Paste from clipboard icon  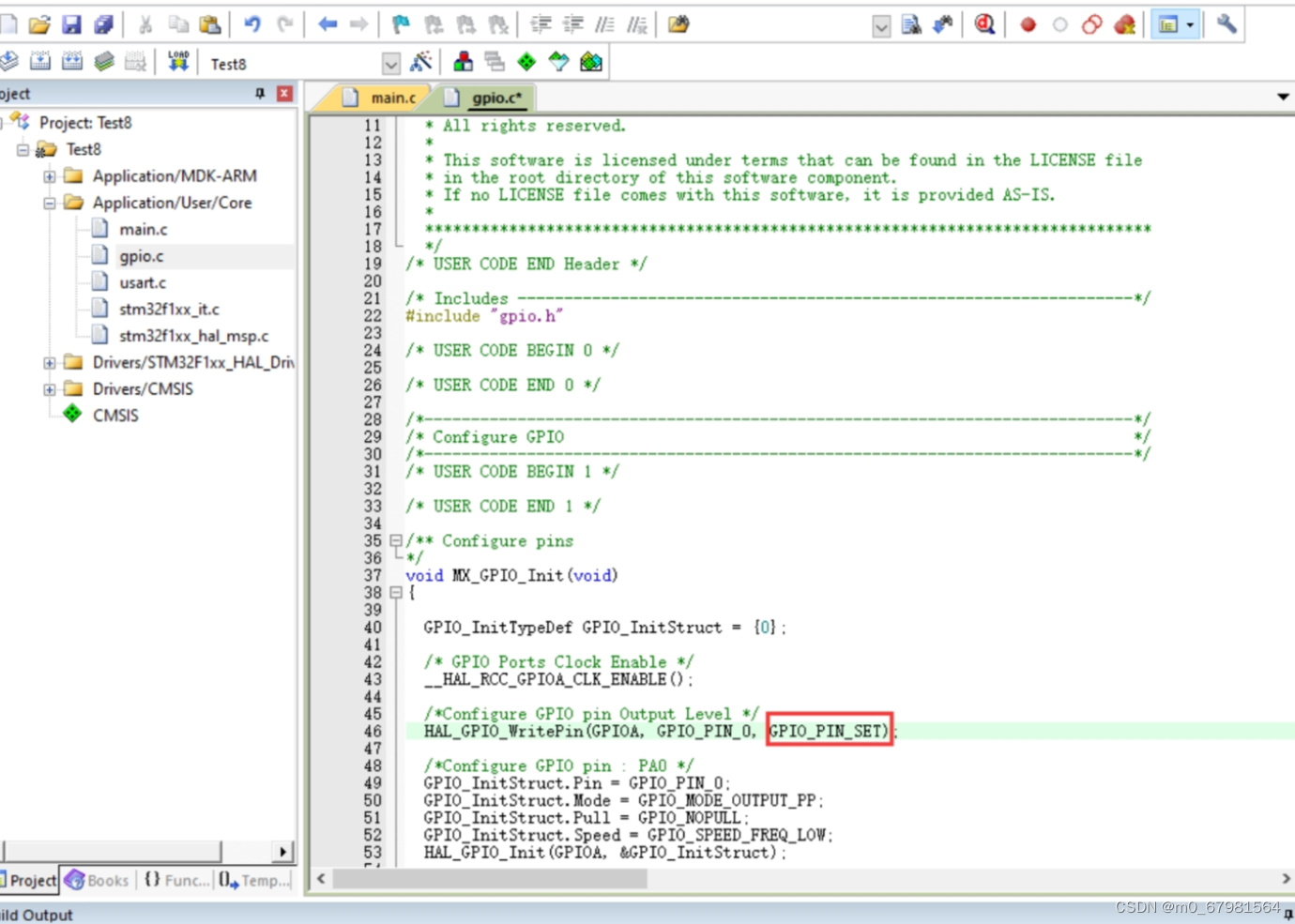point(210,24)
